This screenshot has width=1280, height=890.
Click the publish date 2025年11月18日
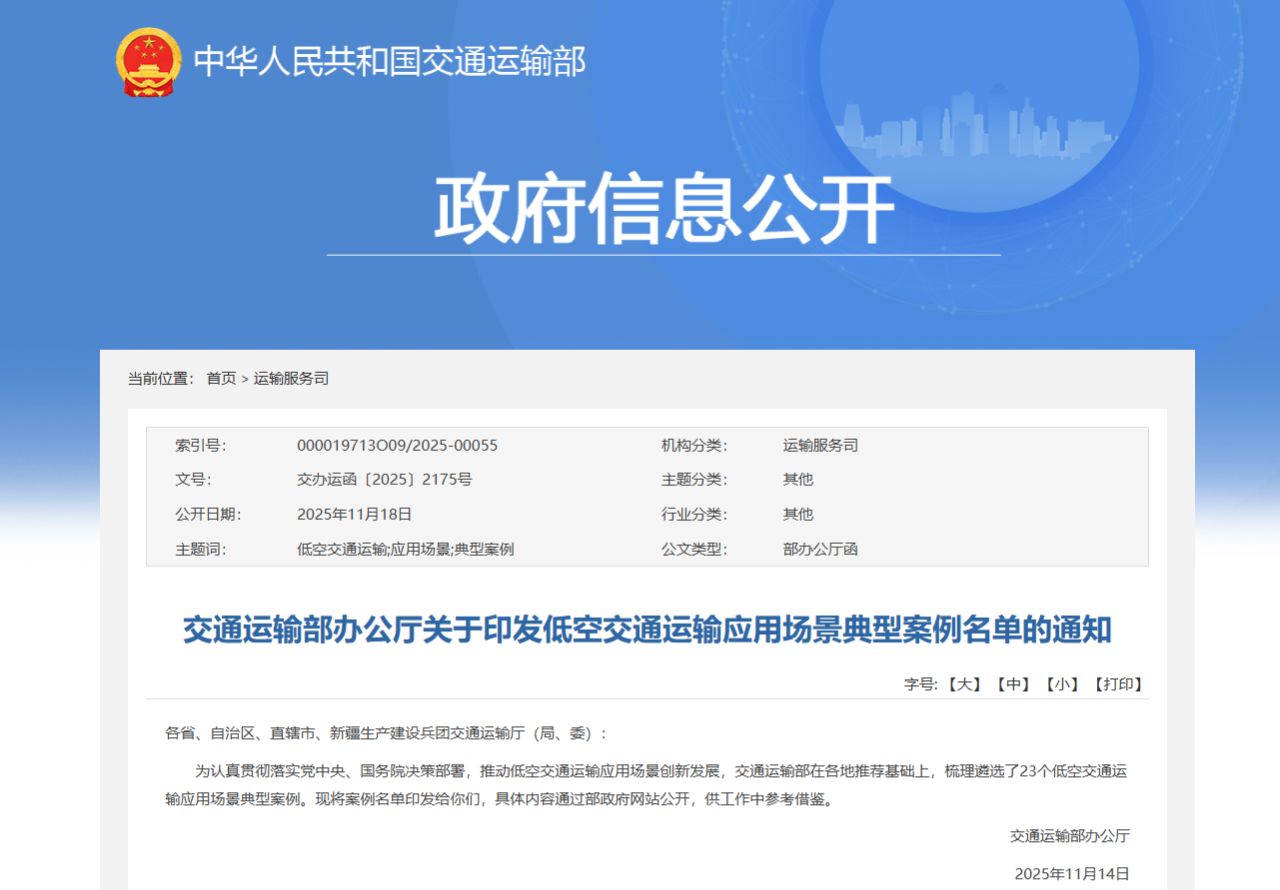coord(354,514)
